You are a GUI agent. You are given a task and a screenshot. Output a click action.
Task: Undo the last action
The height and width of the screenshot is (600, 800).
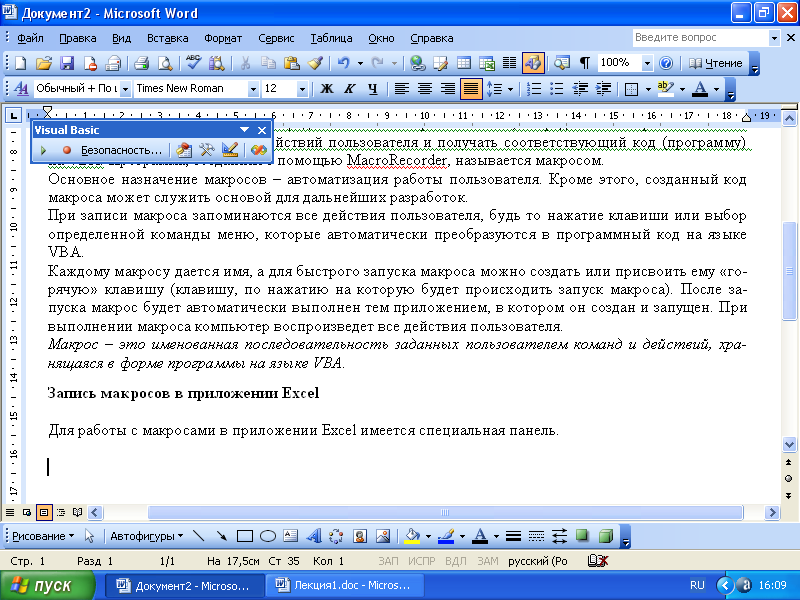[x=343, y=63]
